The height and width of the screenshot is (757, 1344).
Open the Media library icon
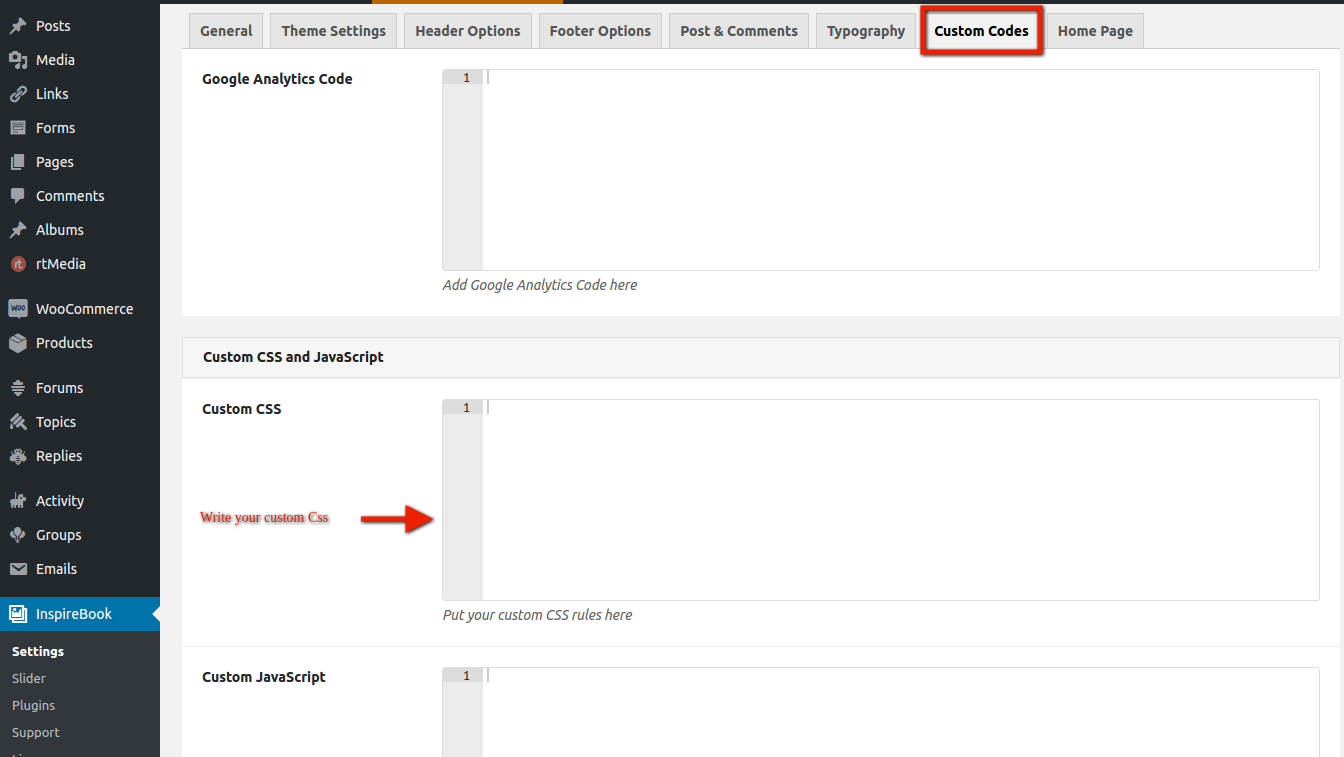point(18,60)
